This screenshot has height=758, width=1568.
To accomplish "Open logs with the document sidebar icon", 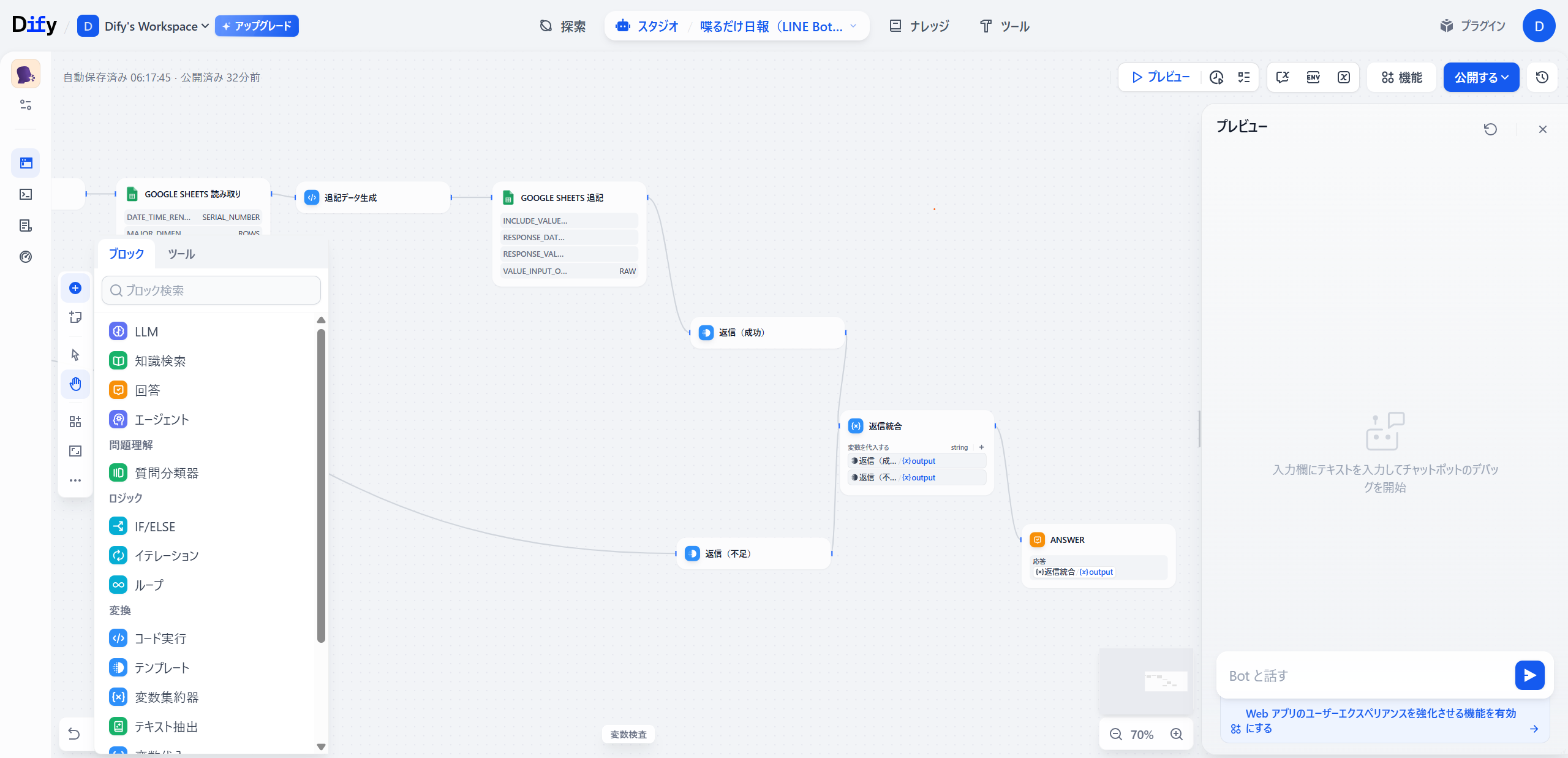I will click(26, 226).
